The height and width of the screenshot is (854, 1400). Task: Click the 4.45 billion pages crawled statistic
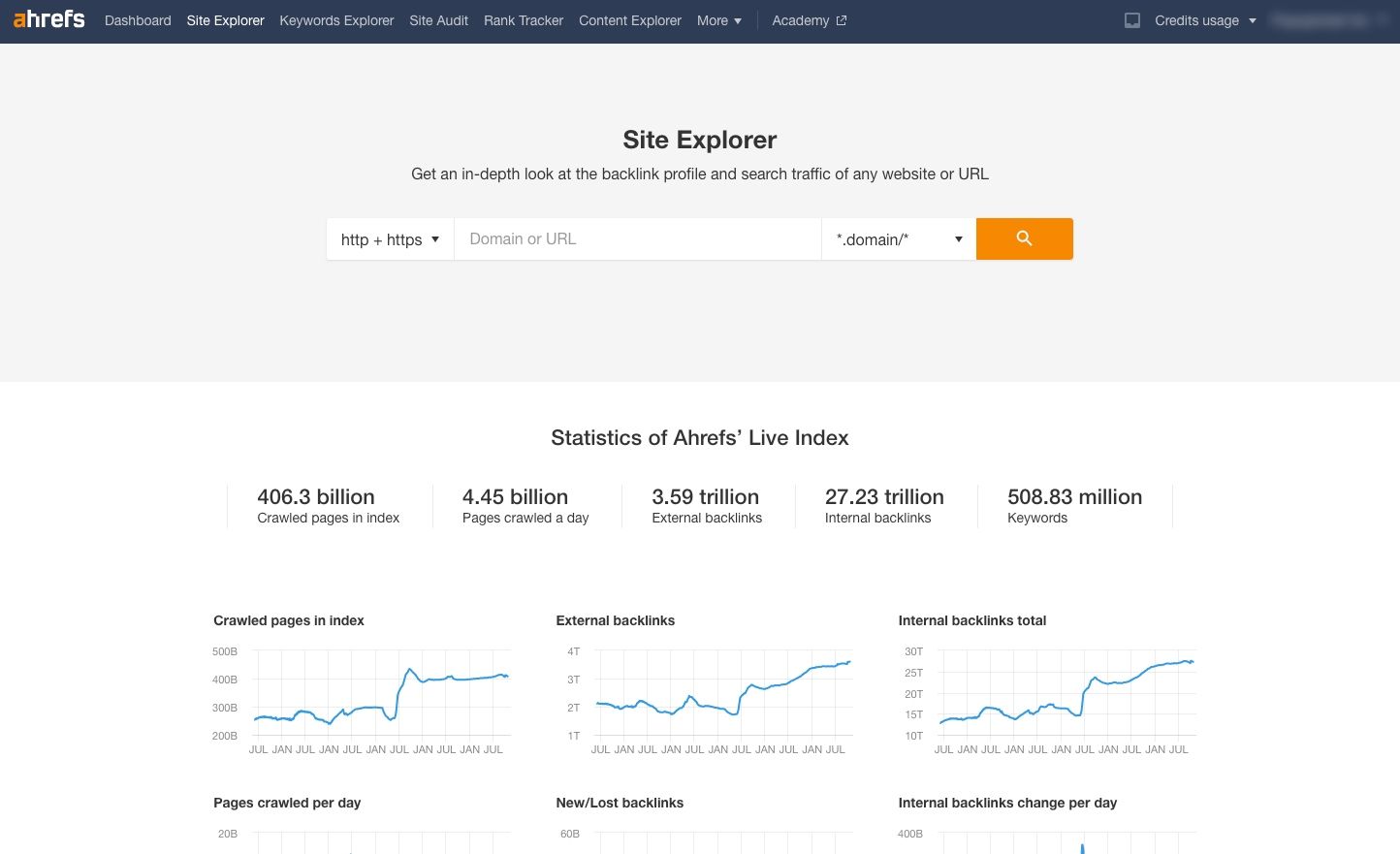(525, 506)
